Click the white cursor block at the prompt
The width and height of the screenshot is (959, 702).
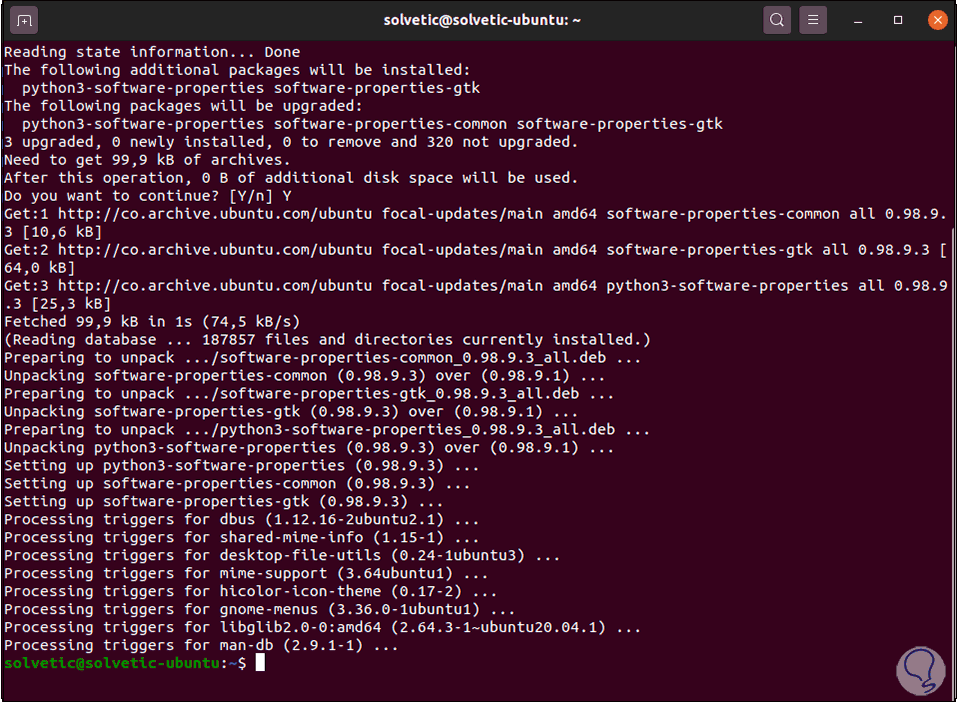click(260, 663)
